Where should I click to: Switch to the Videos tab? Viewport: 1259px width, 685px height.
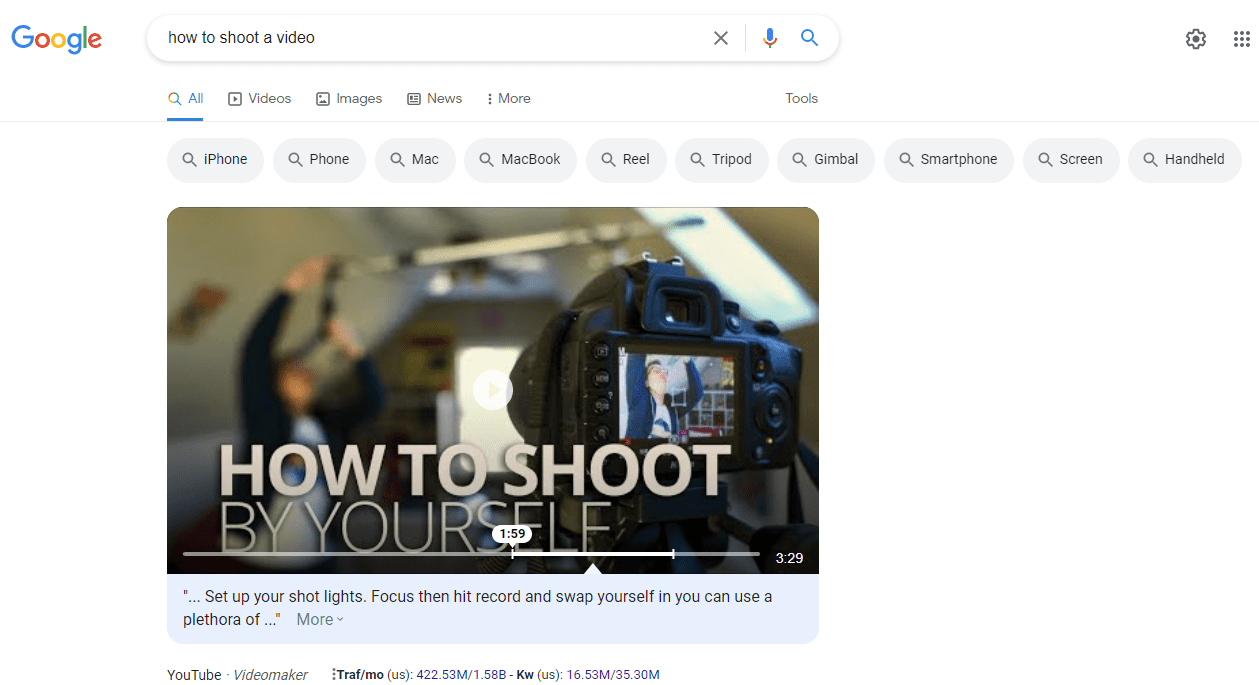pyautogui.click(x=260, y=99)
